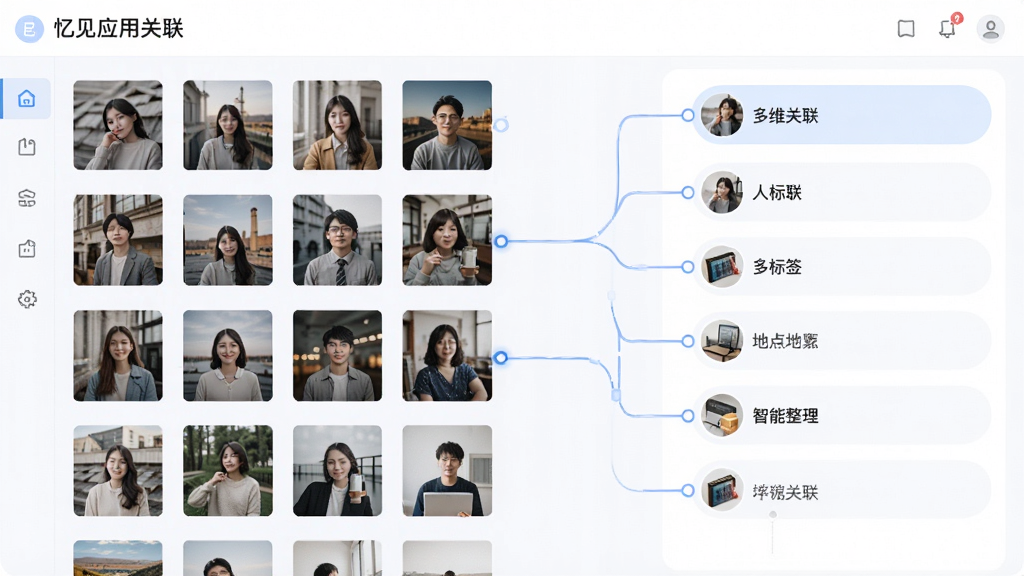Click the device icon in the bottom 关联 row
Screen dimensions: 1024x576
tap(722, 490)
